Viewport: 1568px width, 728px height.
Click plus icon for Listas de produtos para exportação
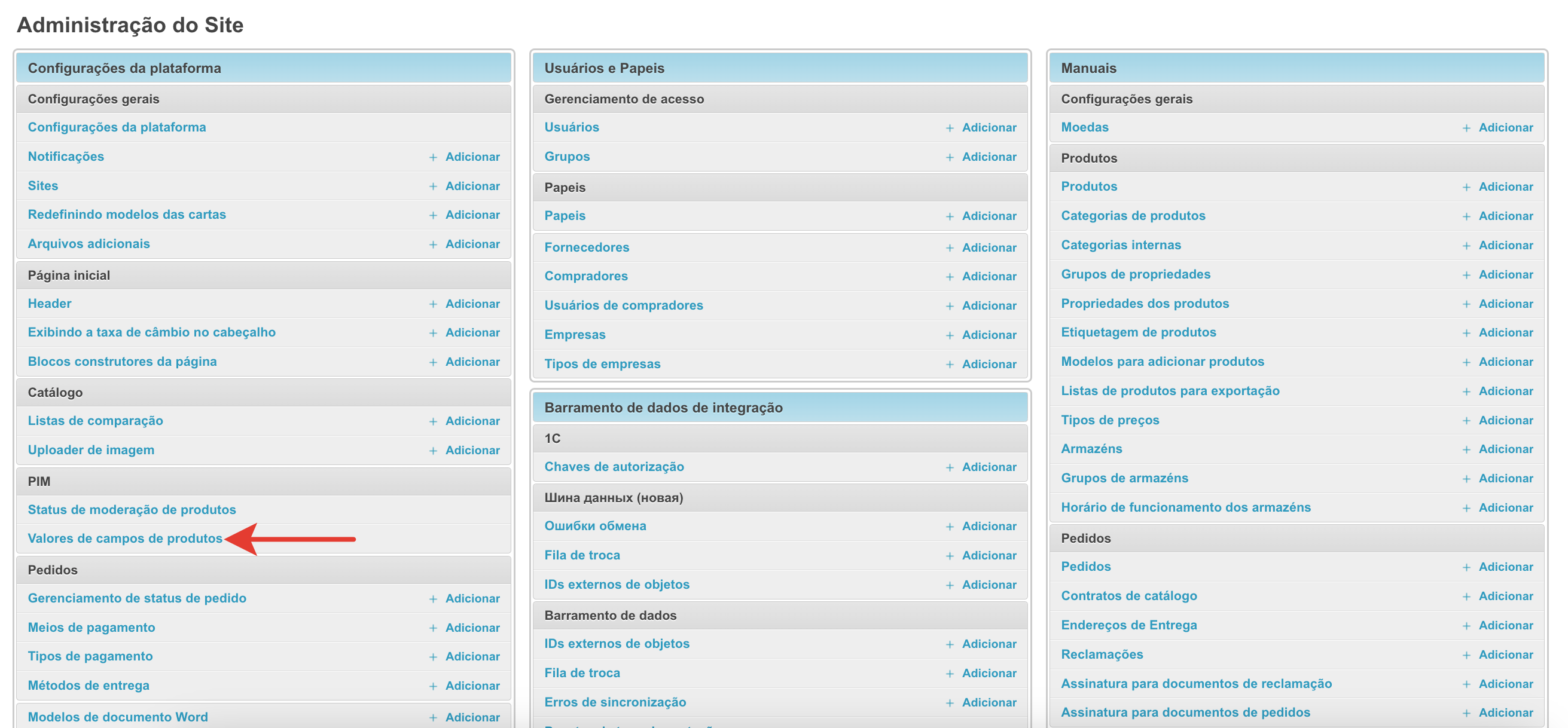point(1466,391)
